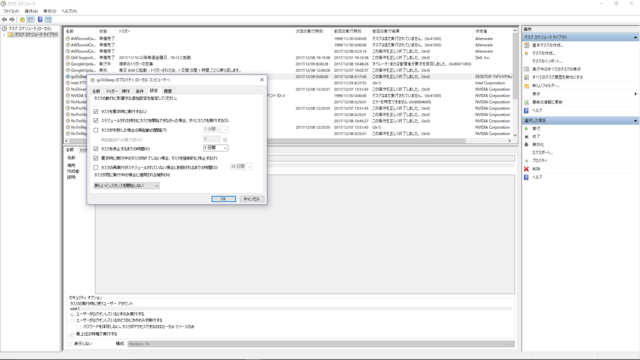This screenshot has height=360, width=640.
Task: Switch to Conditions tab in goToSleep properties
Action: point(140,91)
